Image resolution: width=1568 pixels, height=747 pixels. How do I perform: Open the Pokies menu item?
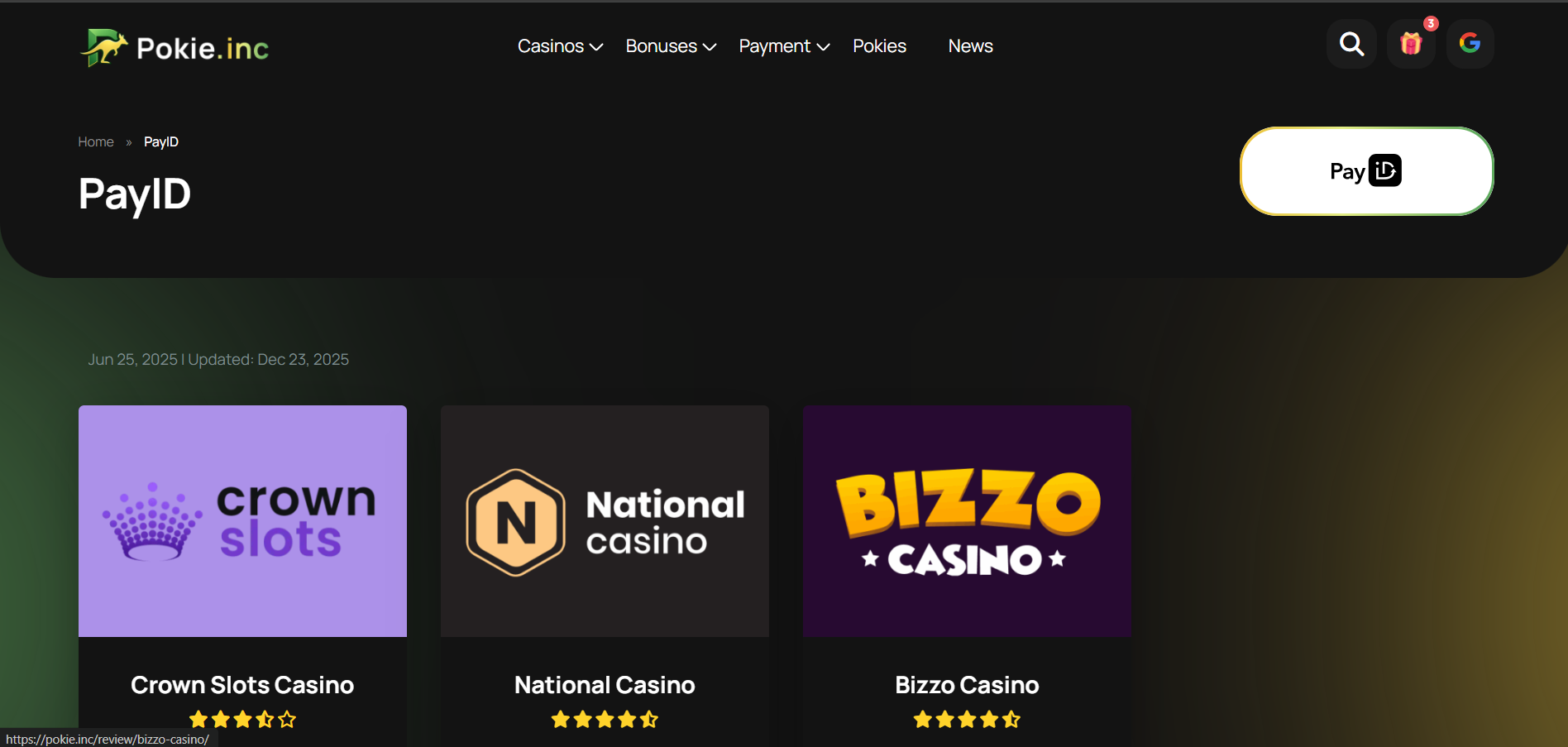[879, 46]
